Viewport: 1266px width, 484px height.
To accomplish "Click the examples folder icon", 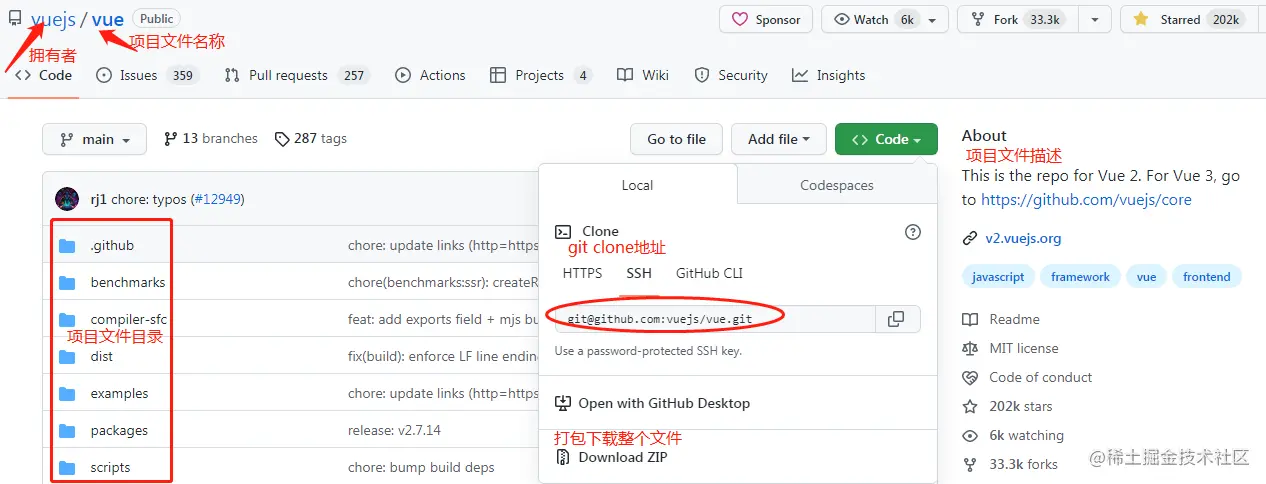I will (67, 394).
